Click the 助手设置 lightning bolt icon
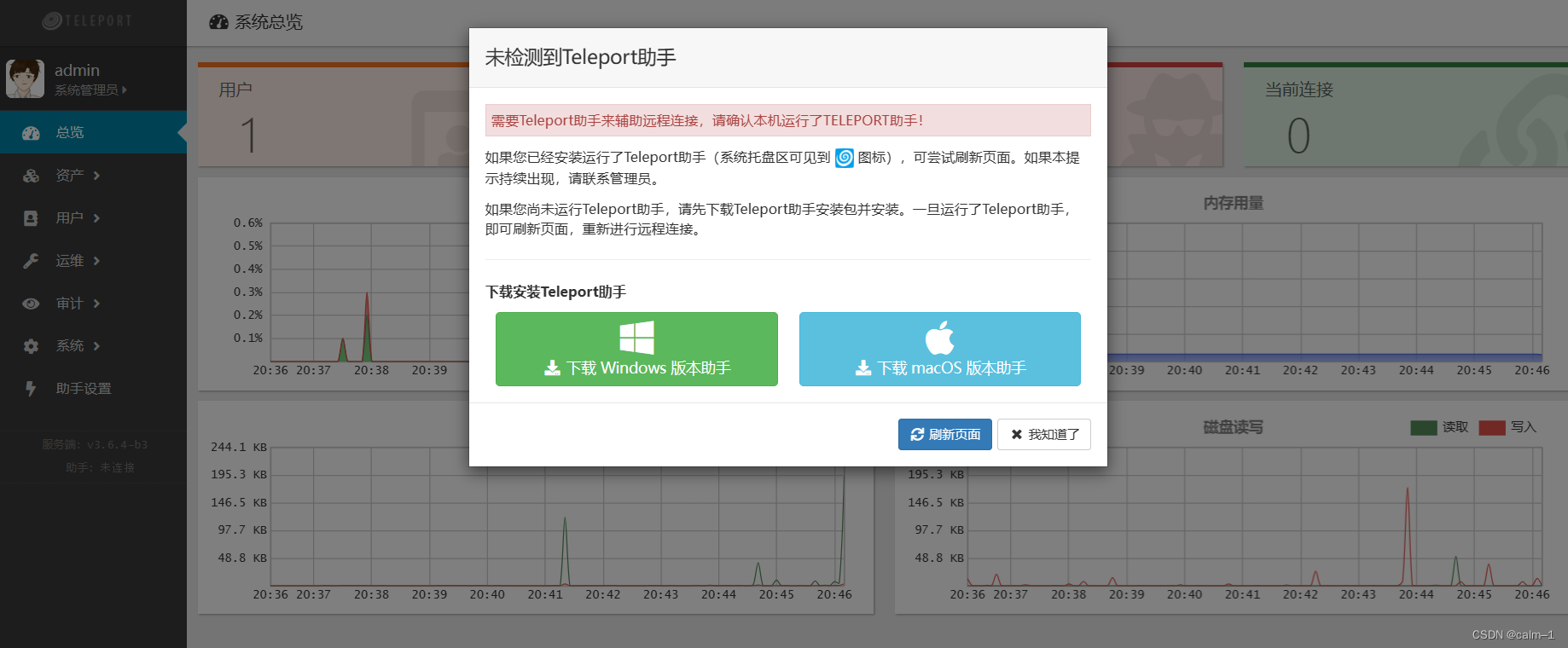This screenshot has height=648, width=1568. (31, 389)
